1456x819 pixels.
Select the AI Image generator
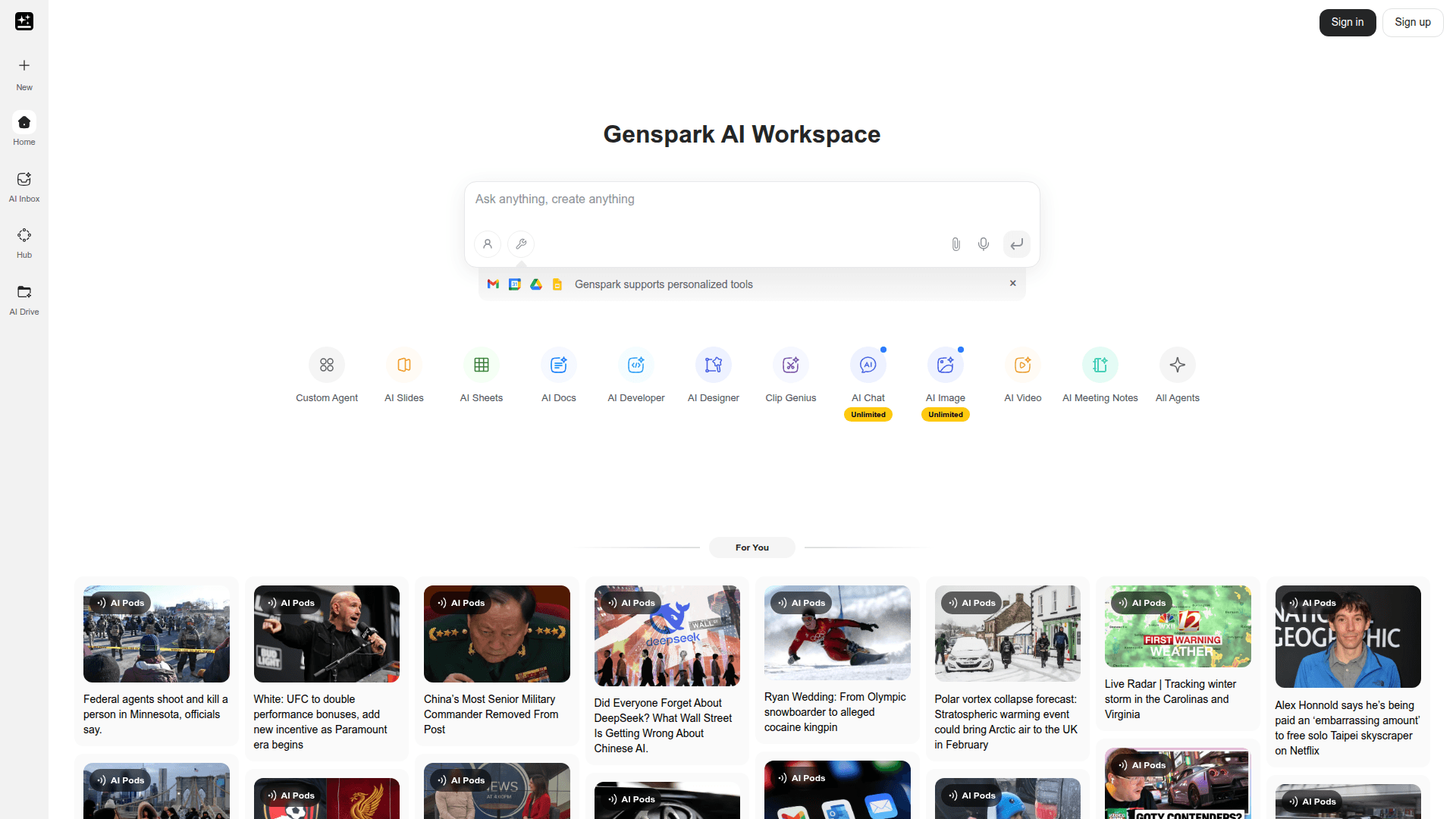945,375
